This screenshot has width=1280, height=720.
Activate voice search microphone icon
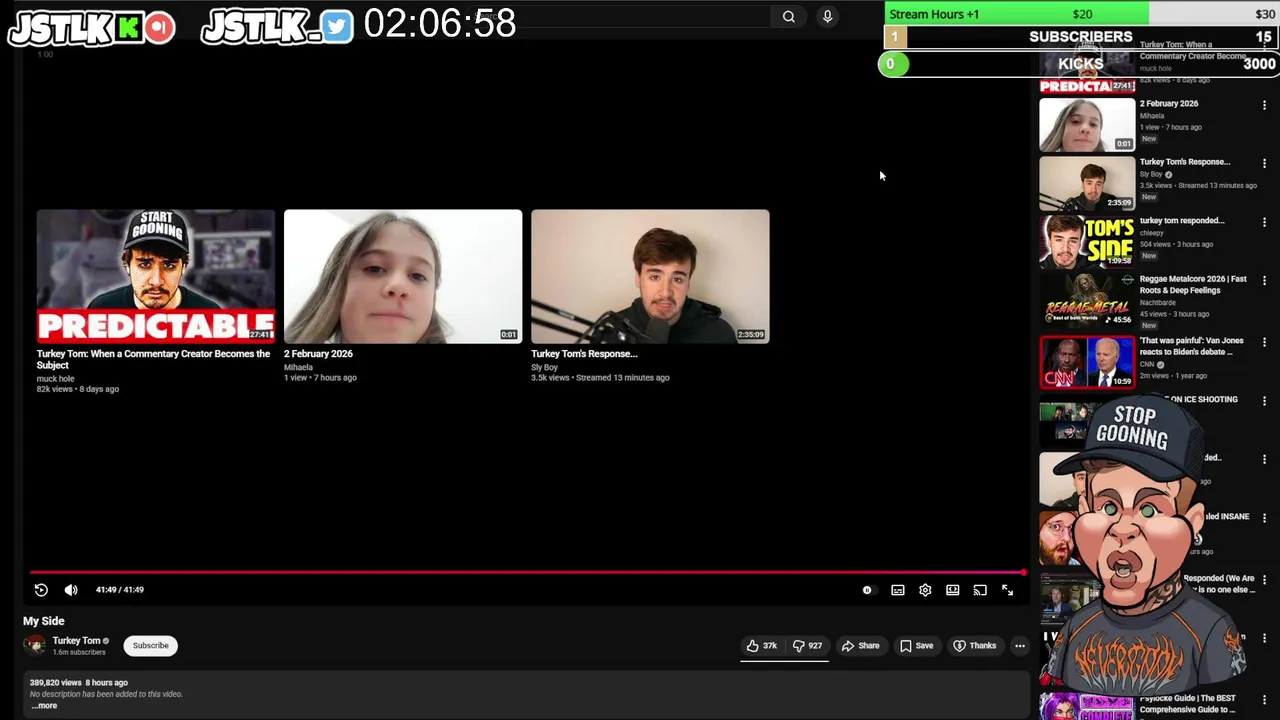(x=827, y=16)
